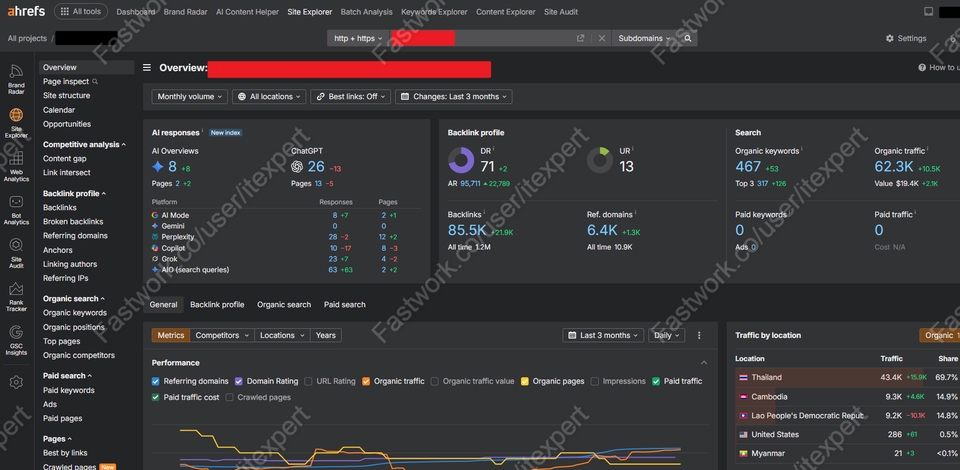Switch to the Paid search tab
This screenshot has width=960, height=470.
click(x=345, y=305)
